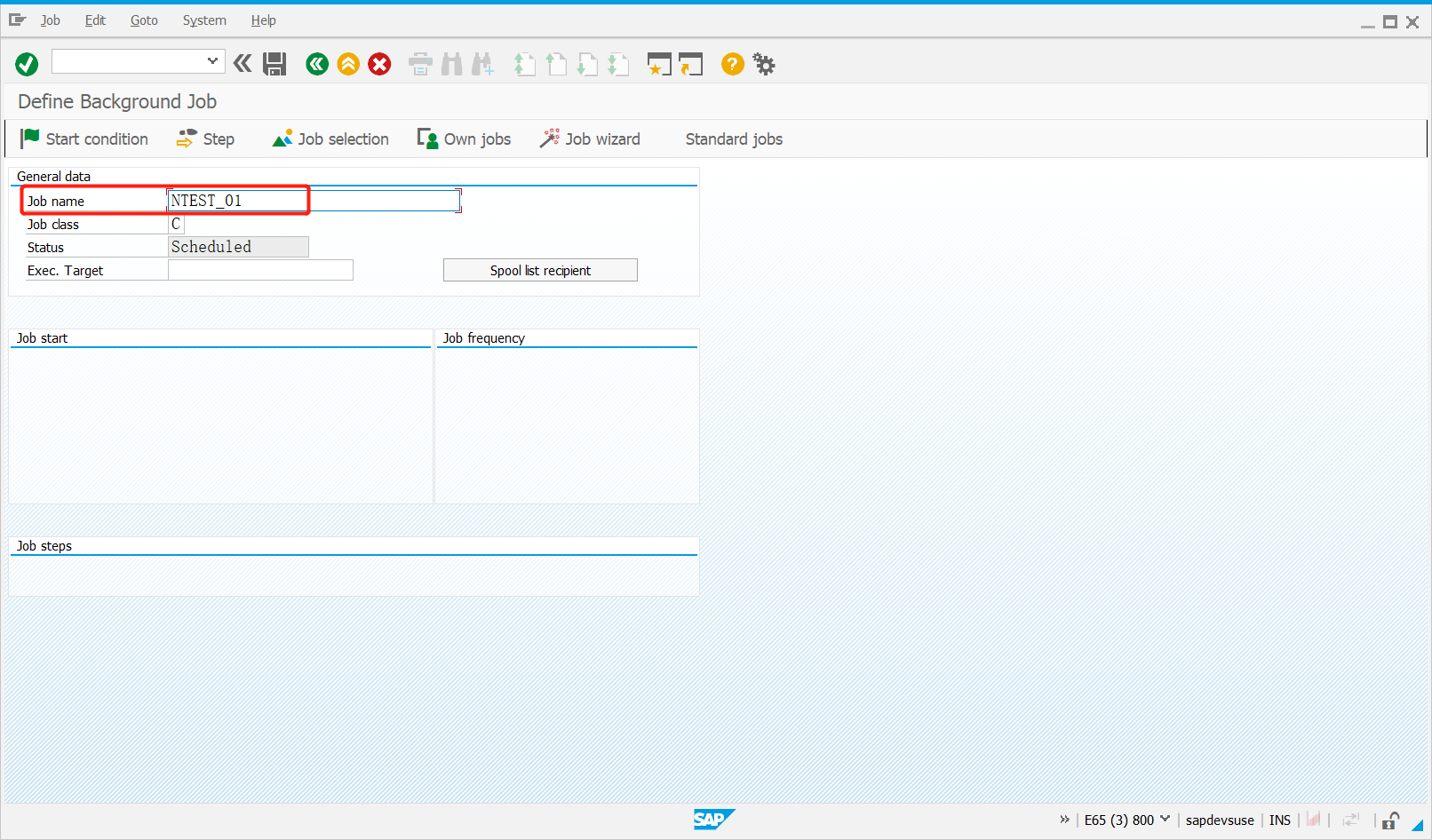The image size is (1432, 840).
Task: Click the Spool list recipient button
Action: [x=540, y=269]
